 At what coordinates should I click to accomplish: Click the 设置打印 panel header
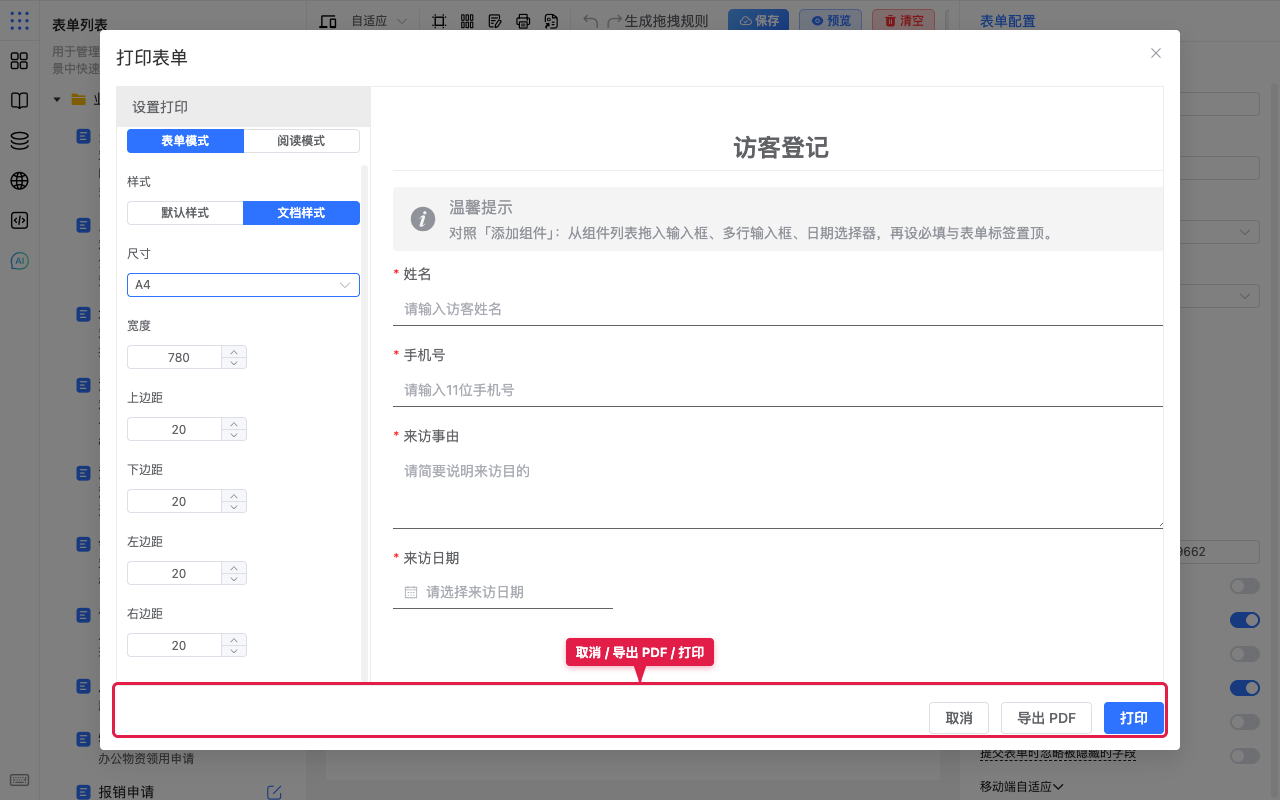243,107
